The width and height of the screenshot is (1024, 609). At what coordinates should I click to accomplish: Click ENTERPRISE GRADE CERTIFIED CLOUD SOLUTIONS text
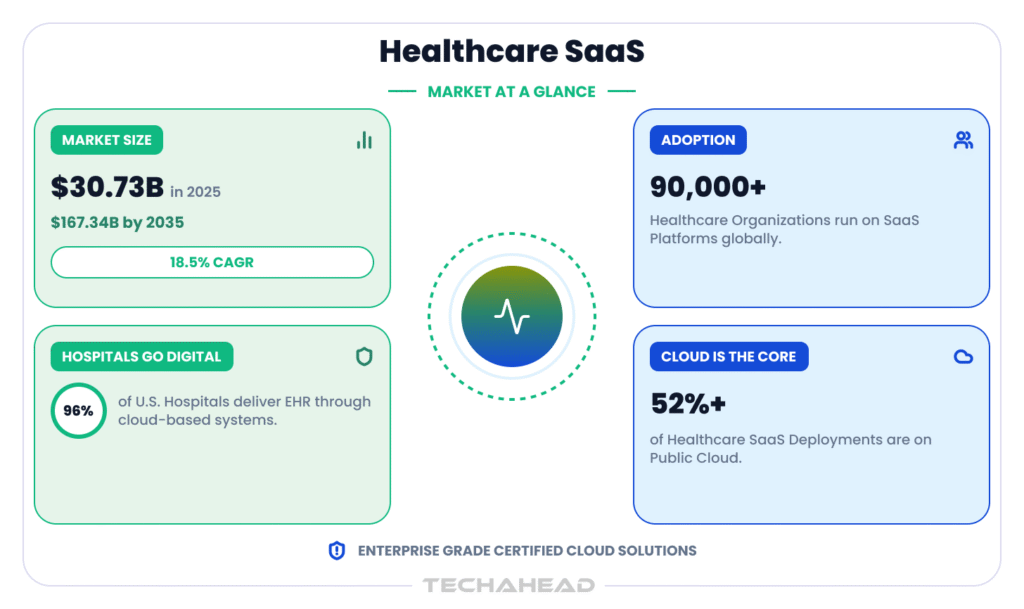pos(527,551)
